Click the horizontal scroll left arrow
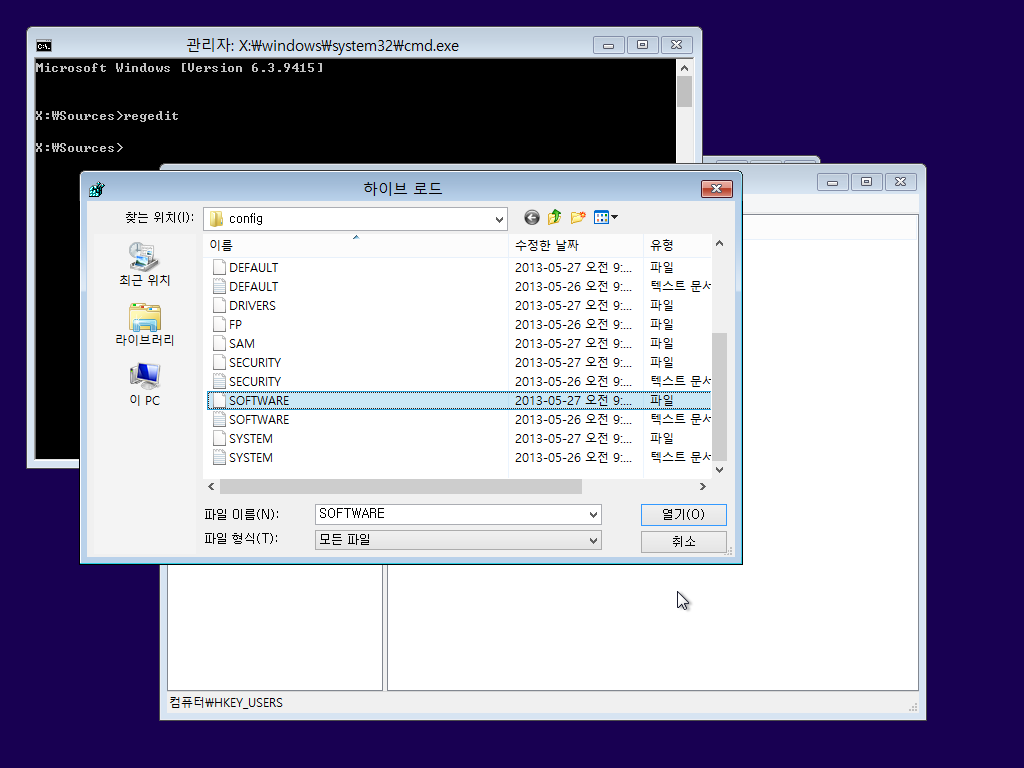Viewport: 1024px width, 768px height. [x=211, y=487]
